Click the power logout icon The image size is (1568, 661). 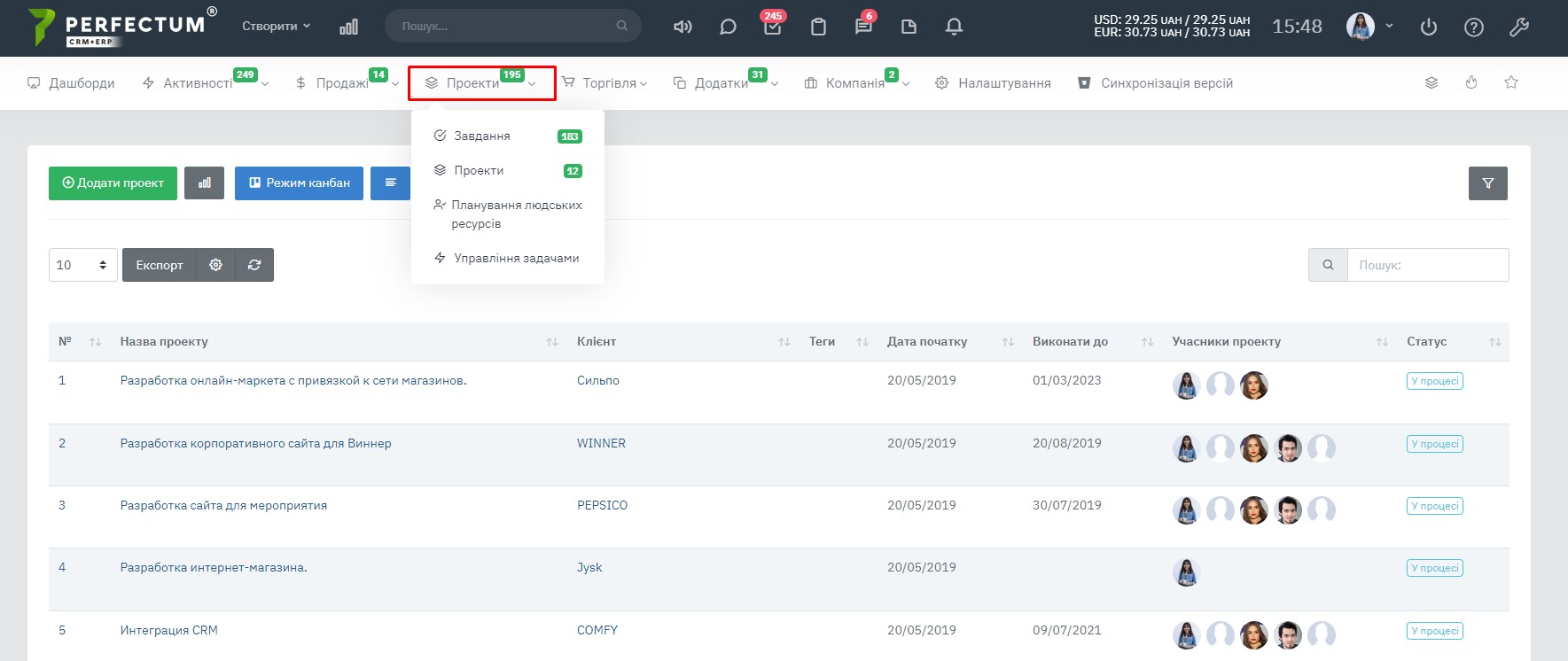tap(1428, 27)
